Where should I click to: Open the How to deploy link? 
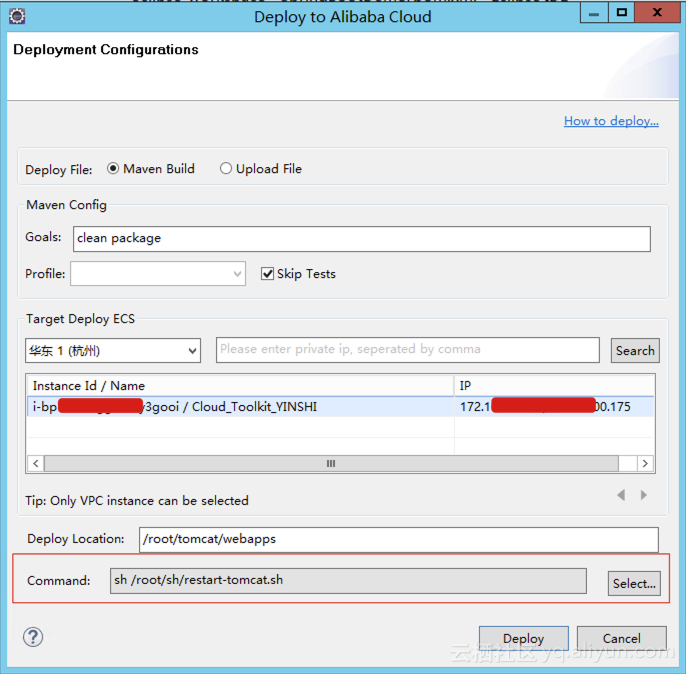(611, 121)
